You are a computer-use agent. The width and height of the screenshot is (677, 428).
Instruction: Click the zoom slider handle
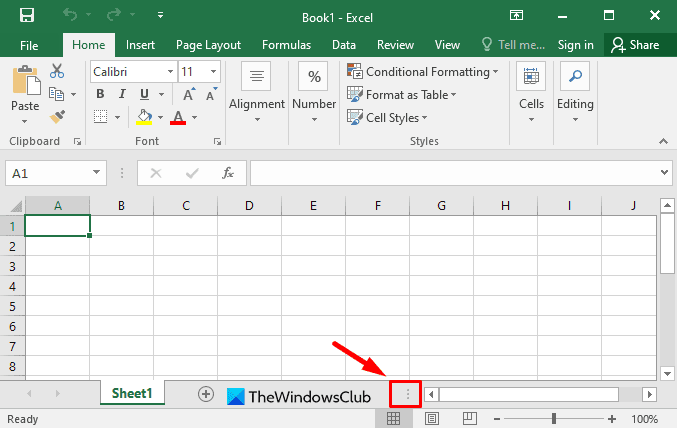554,418
